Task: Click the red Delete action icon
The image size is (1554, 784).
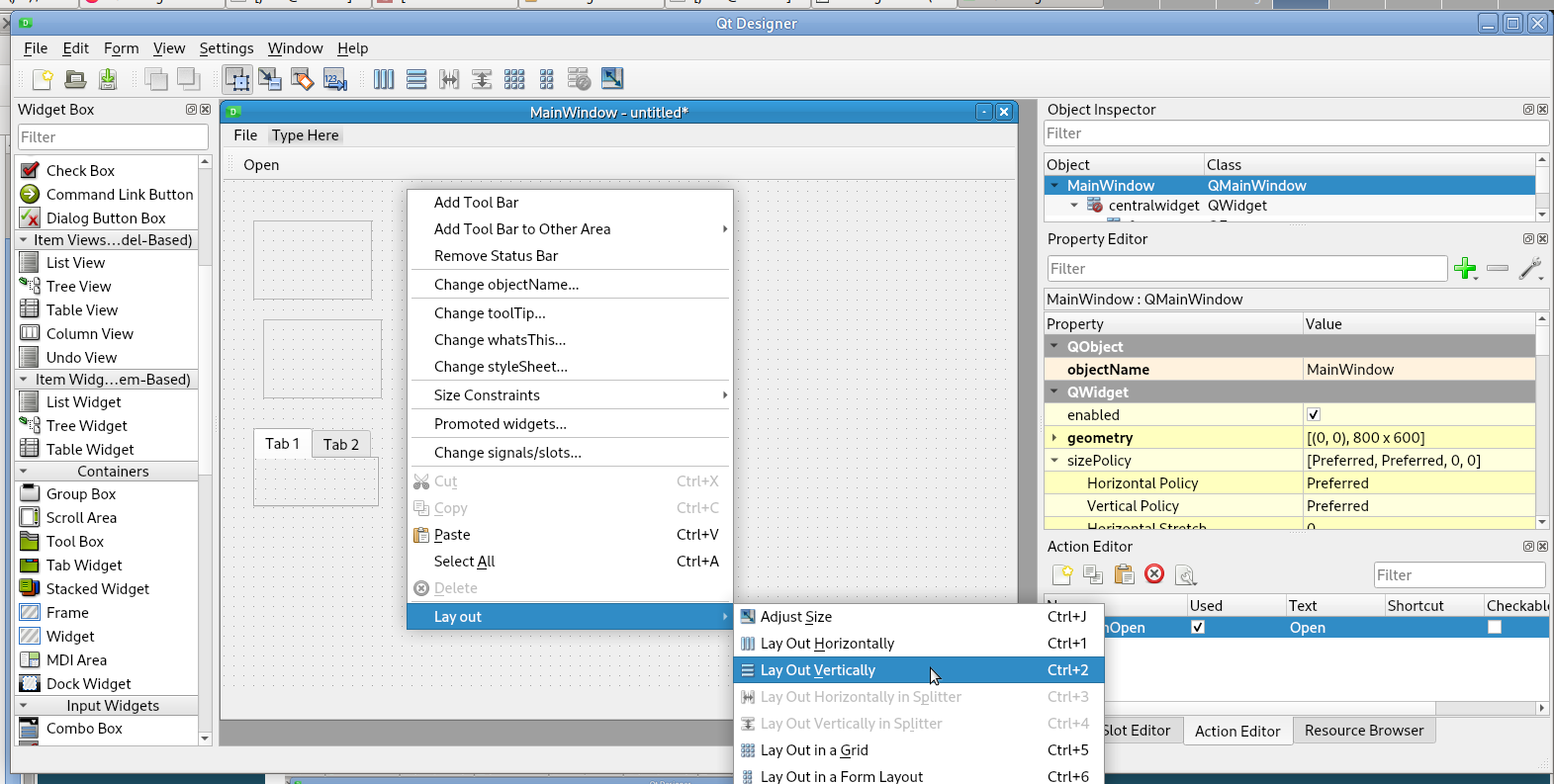Action: click(x=1154, y=574)
